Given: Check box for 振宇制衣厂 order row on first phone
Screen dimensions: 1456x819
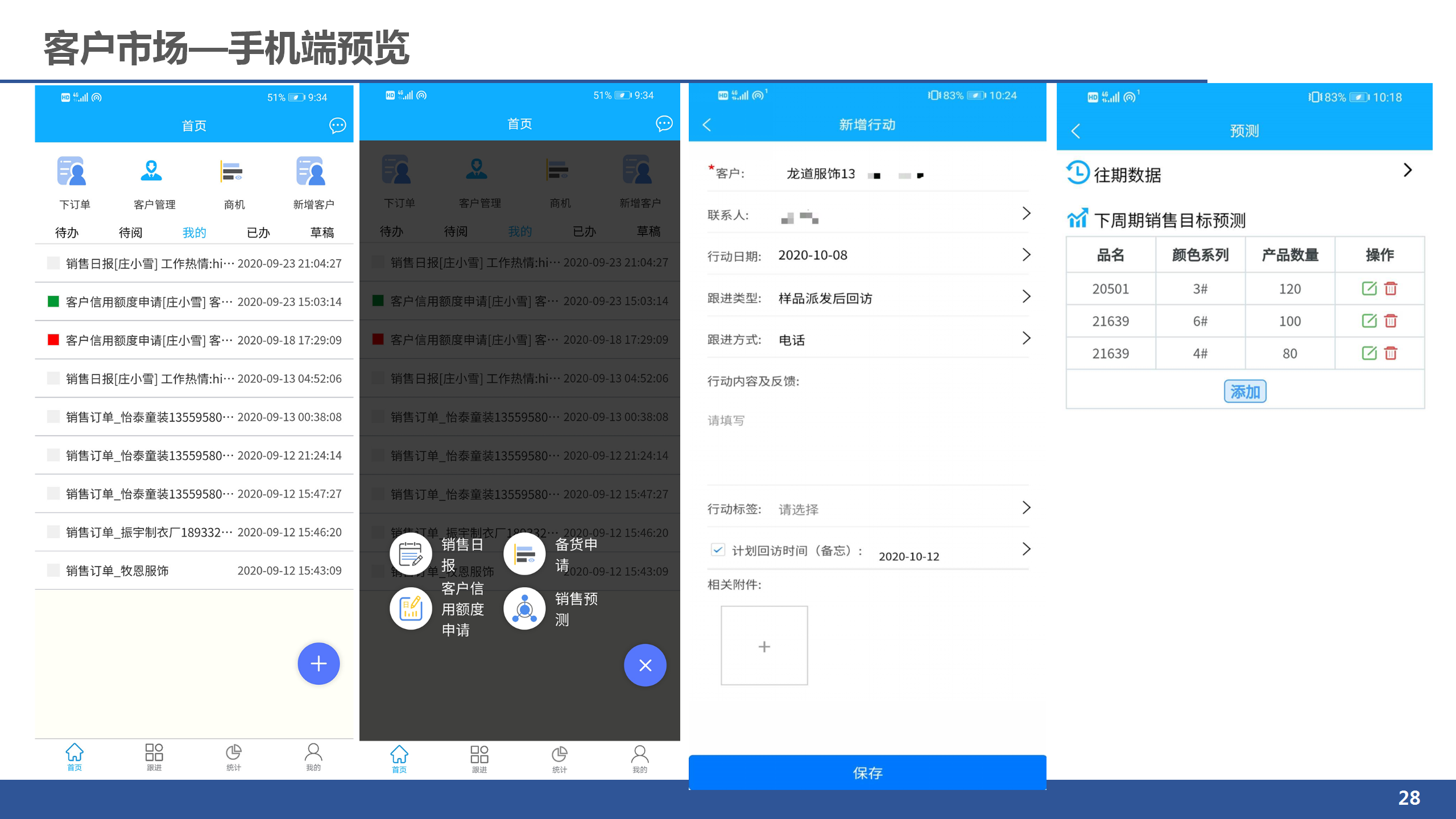Looking at the screenshot, I should 53,532.
